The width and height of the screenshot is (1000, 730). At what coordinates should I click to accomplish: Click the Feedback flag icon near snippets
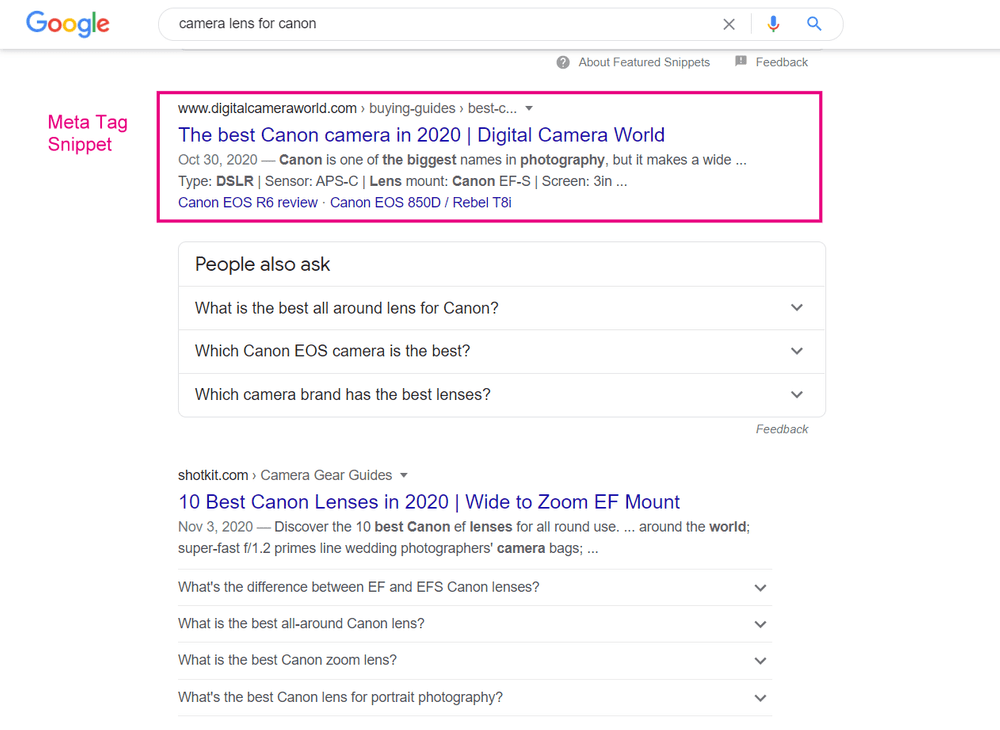pos(740,61)
